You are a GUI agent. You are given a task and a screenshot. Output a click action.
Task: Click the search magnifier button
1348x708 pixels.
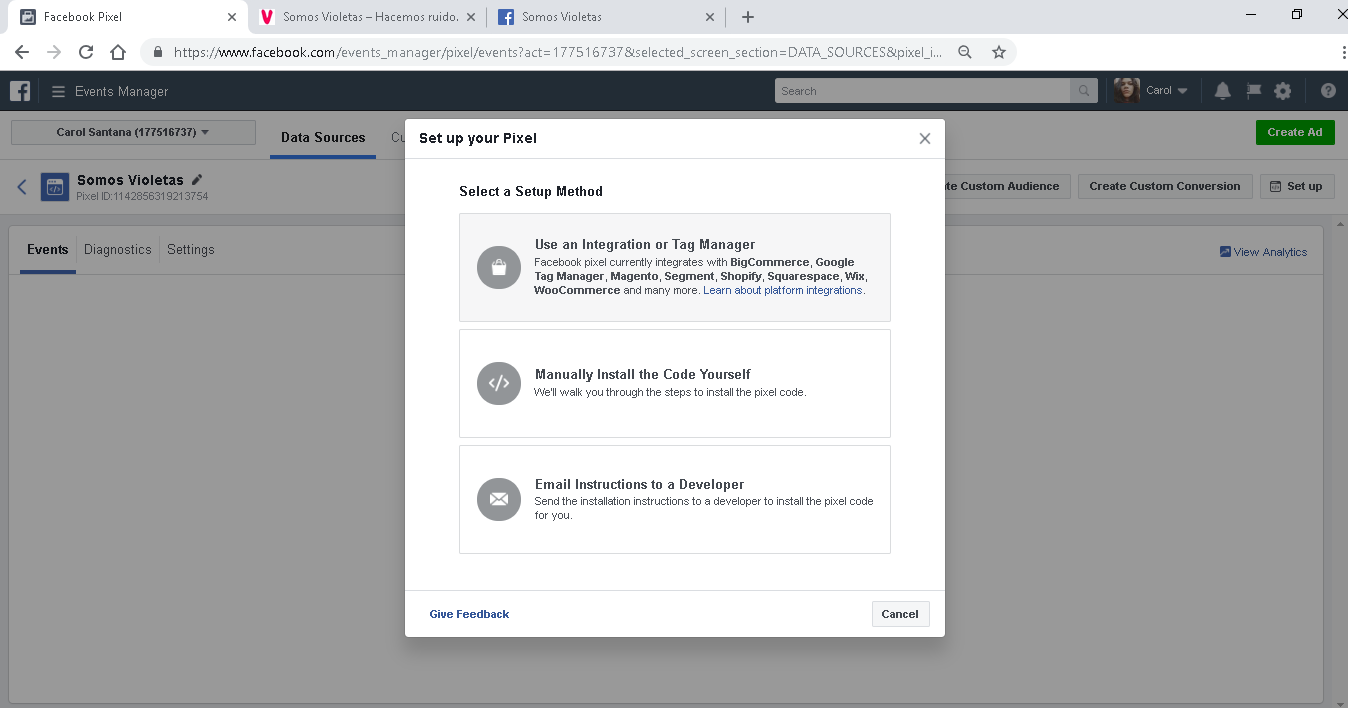[x=1083, y=91]
